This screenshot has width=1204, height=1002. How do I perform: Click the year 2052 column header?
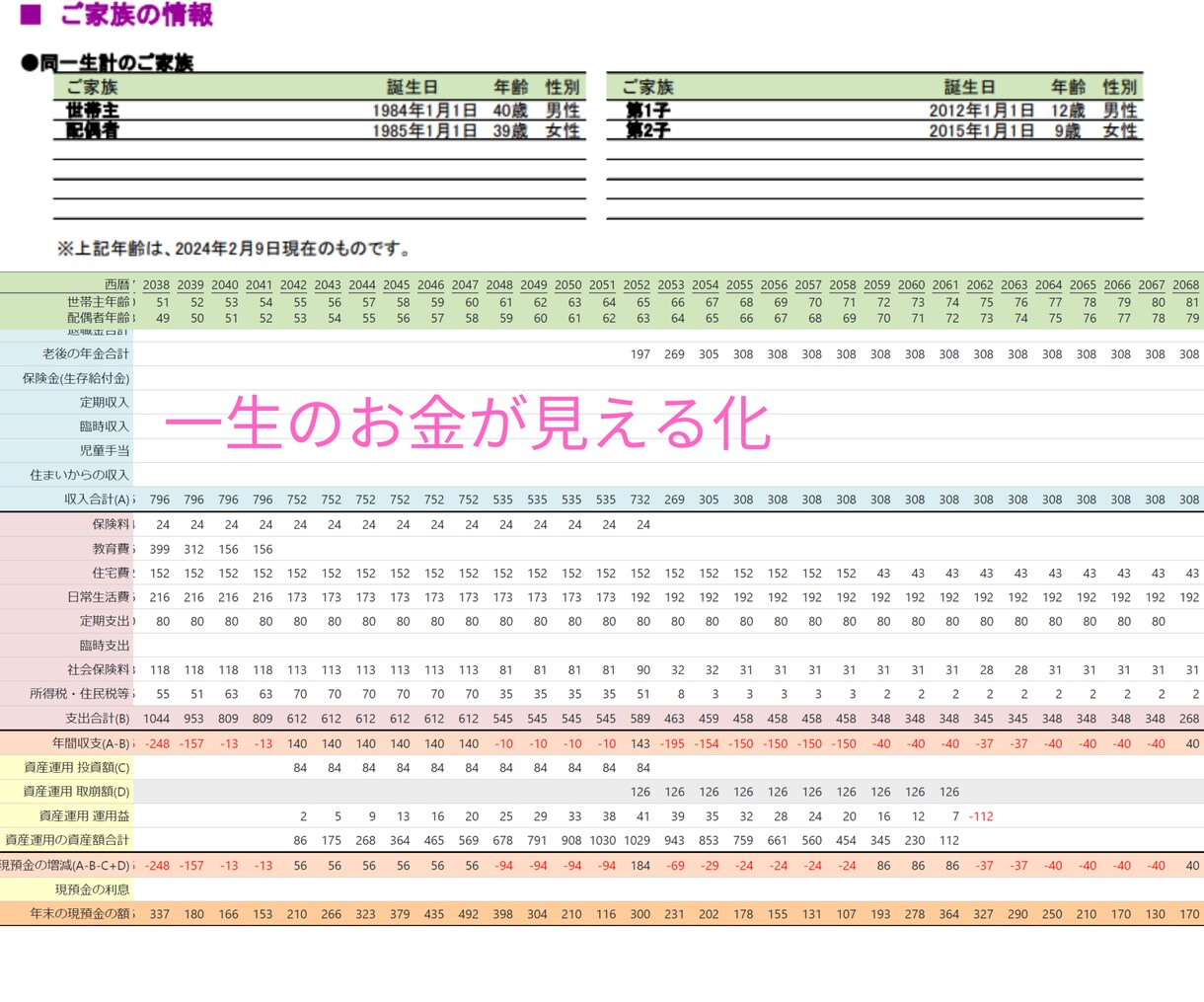[x=637, y=284]
